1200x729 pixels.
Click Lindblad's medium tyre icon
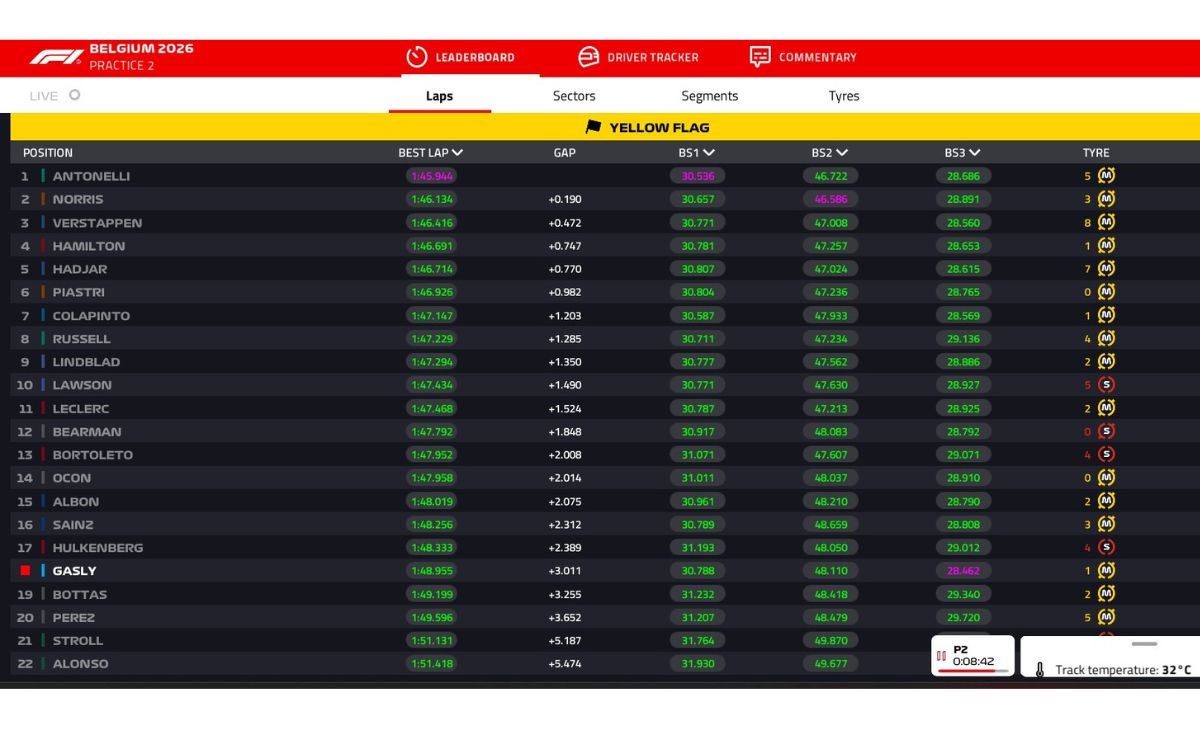coord(1106,362)
